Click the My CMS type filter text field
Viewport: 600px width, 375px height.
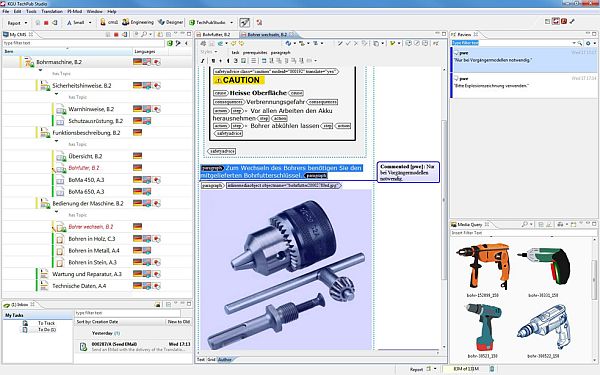pos(83,43)
